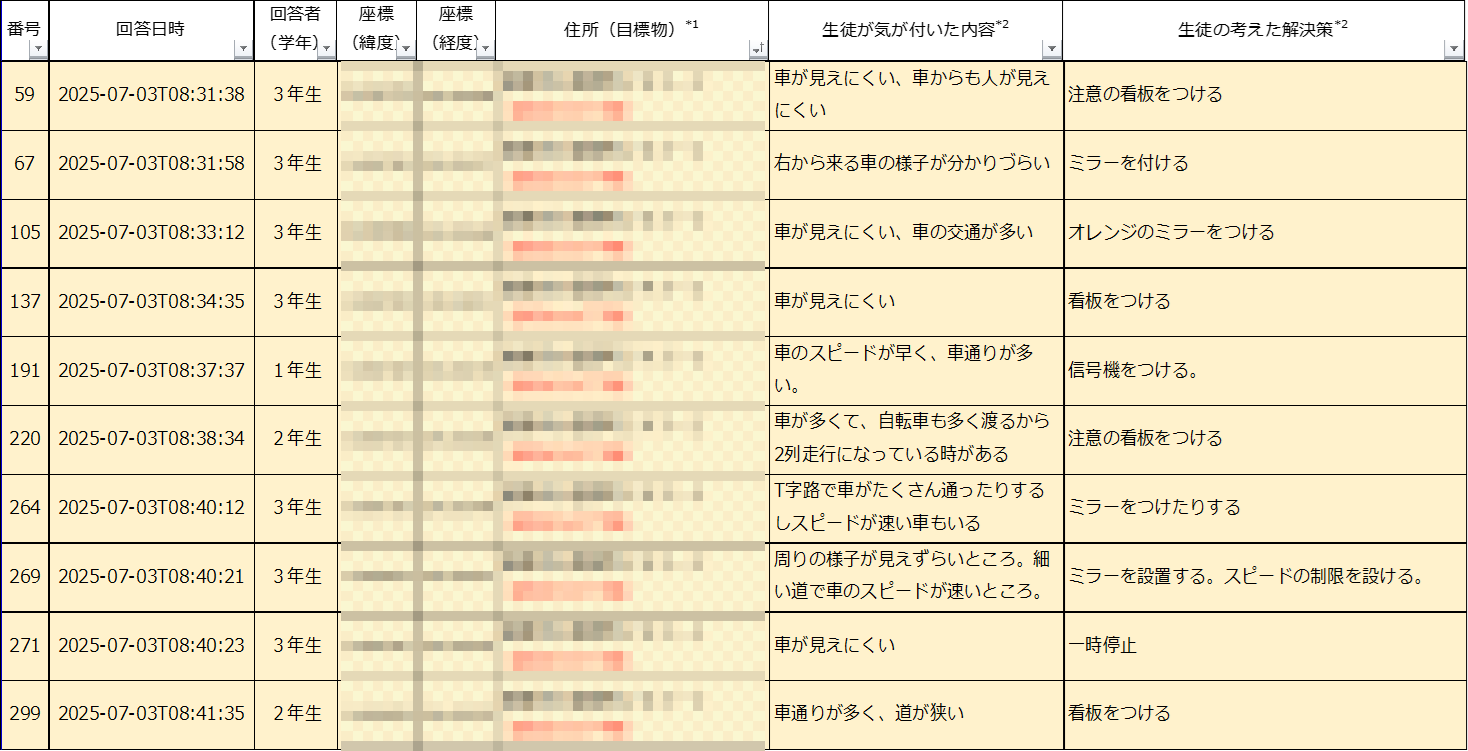This screenshot has height=751, width=1468.
Task: Select the 1年生 grade cell
Action: click(x=297, y=370)
